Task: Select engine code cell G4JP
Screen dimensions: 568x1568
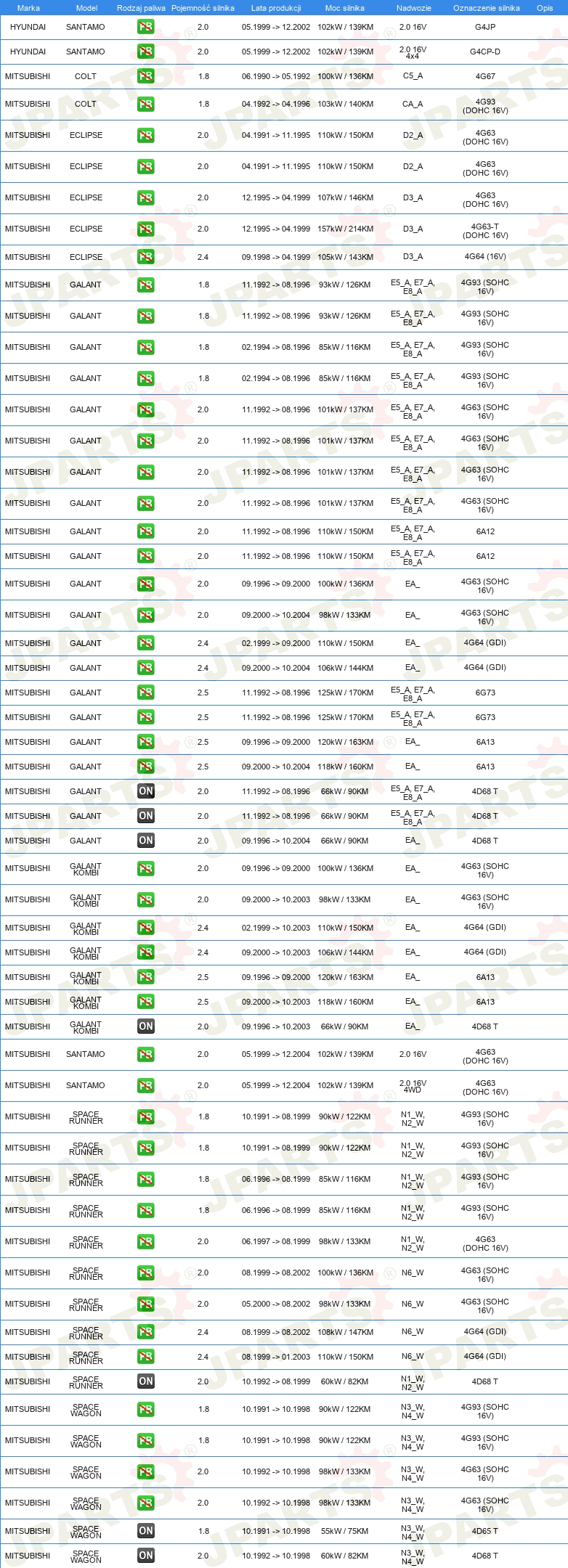Action: [485, 27]
